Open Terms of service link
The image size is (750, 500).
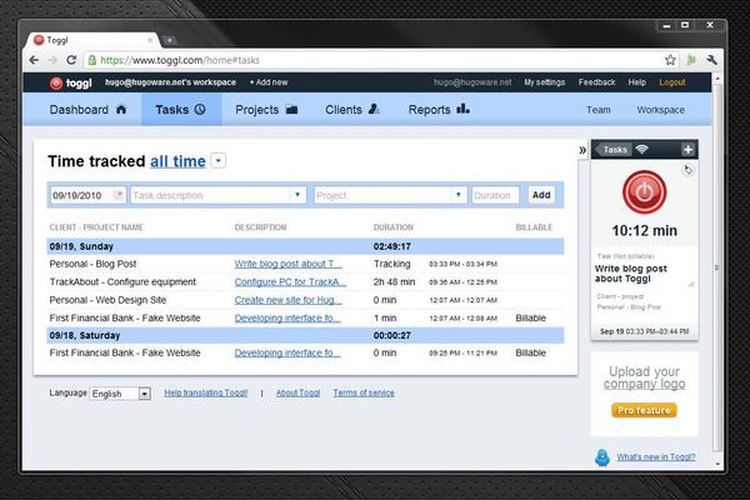point(364,393)
